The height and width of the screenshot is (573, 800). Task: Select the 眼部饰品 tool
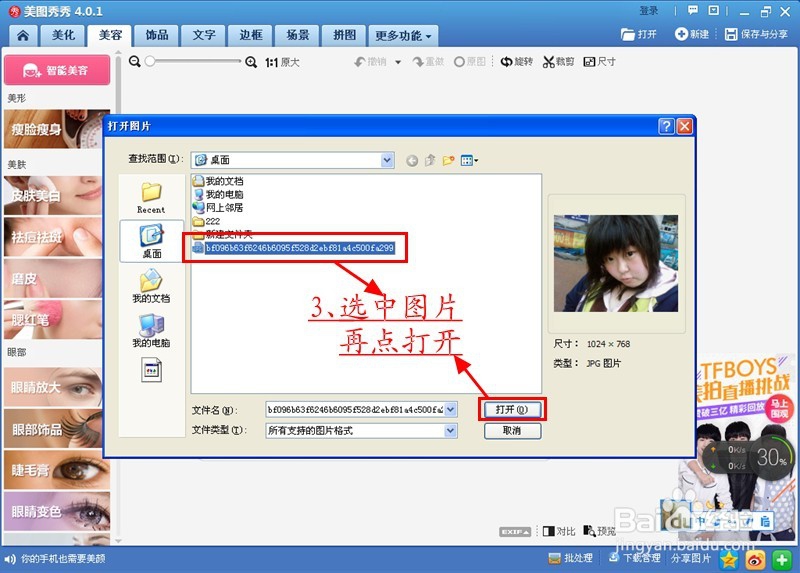tap(54, 429)
